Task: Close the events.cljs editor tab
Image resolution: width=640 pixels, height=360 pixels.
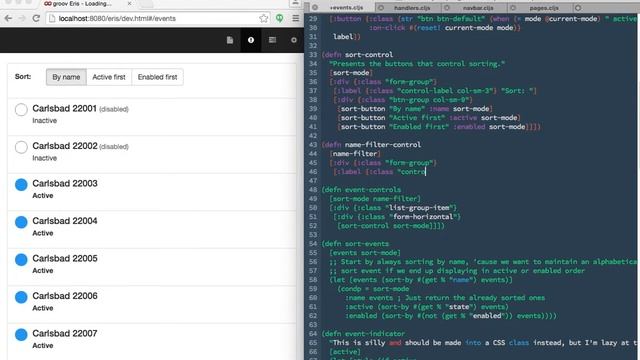Action: [x=315, y=7]
